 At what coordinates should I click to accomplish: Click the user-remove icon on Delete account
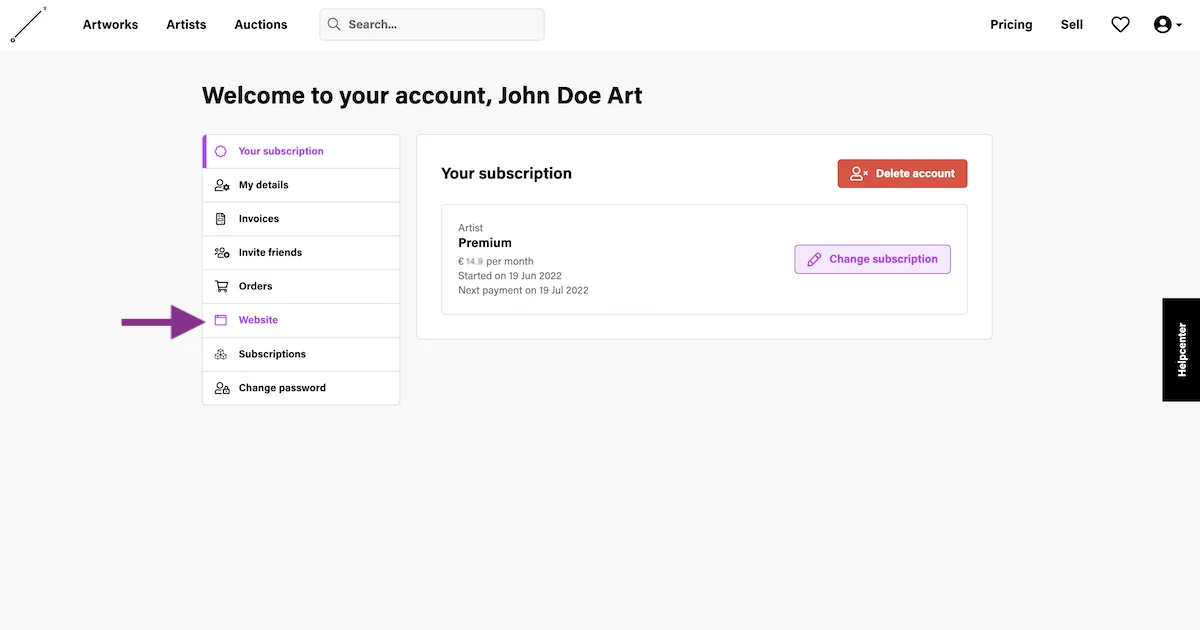(x=859, y=173)
